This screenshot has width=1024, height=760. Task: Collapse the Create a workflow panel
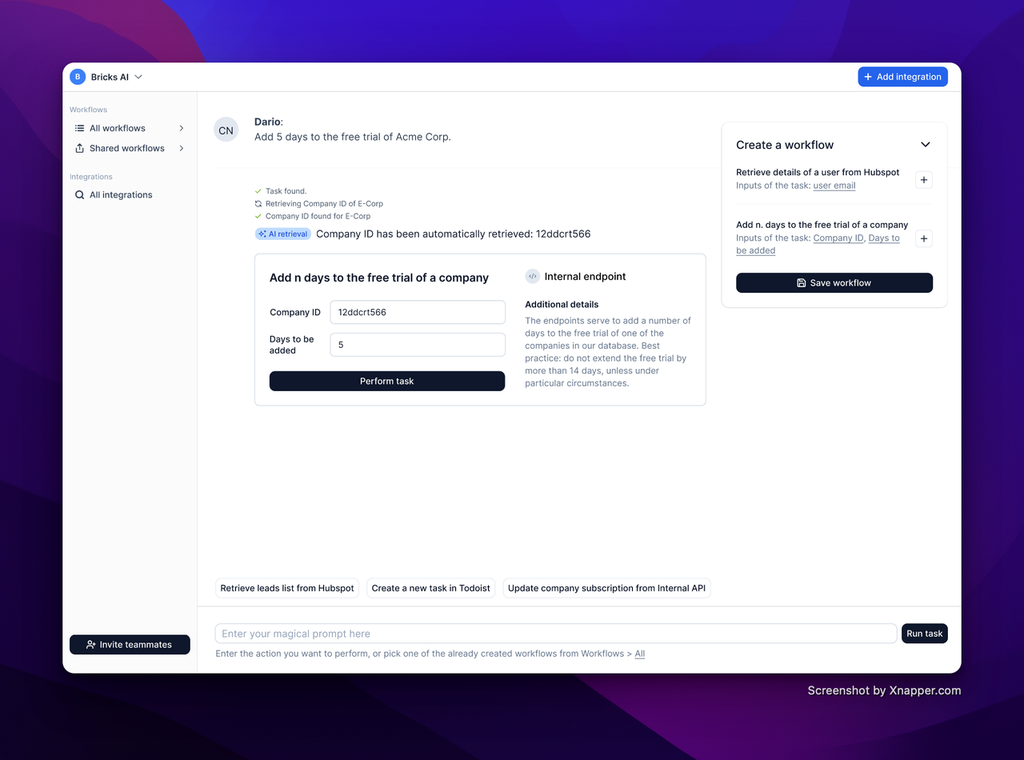coord(925,144)
